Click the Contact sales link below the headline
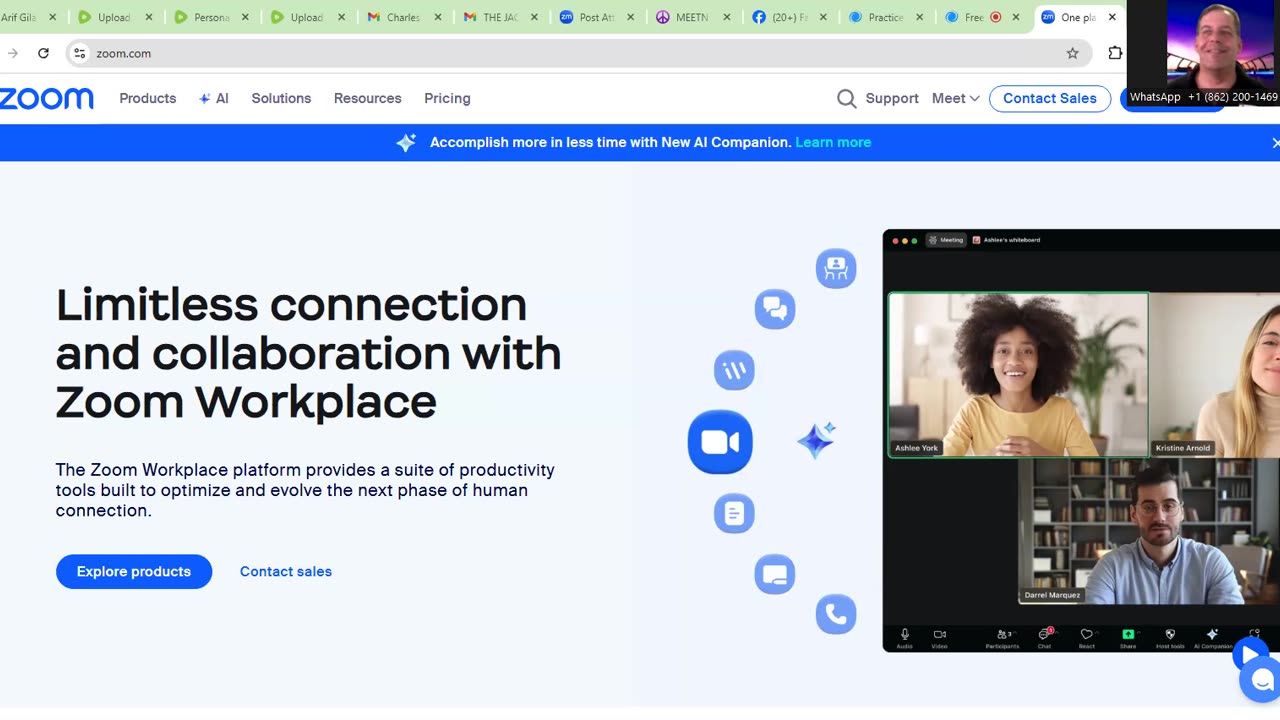The image size is (1280, 720). [286, 571]
